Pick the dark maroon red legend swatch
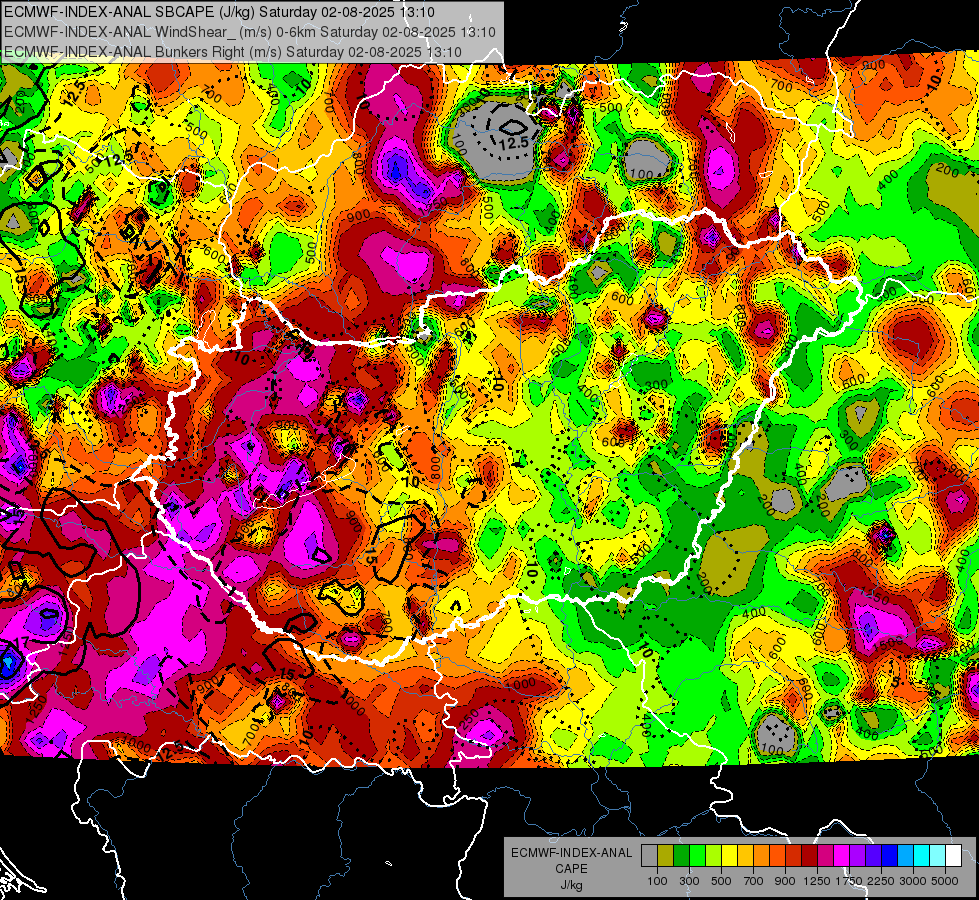Viewport: 979px width, 900px height. [x=809, y=856]
